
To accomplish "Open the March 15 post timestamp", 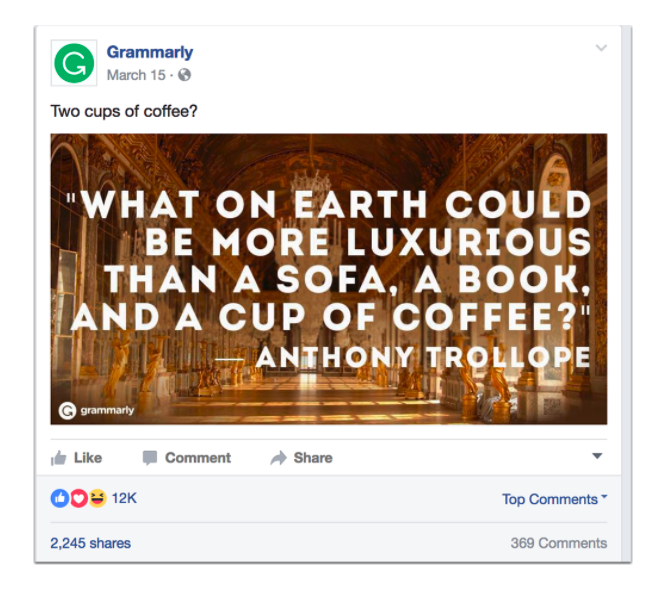I will point(136,75).
